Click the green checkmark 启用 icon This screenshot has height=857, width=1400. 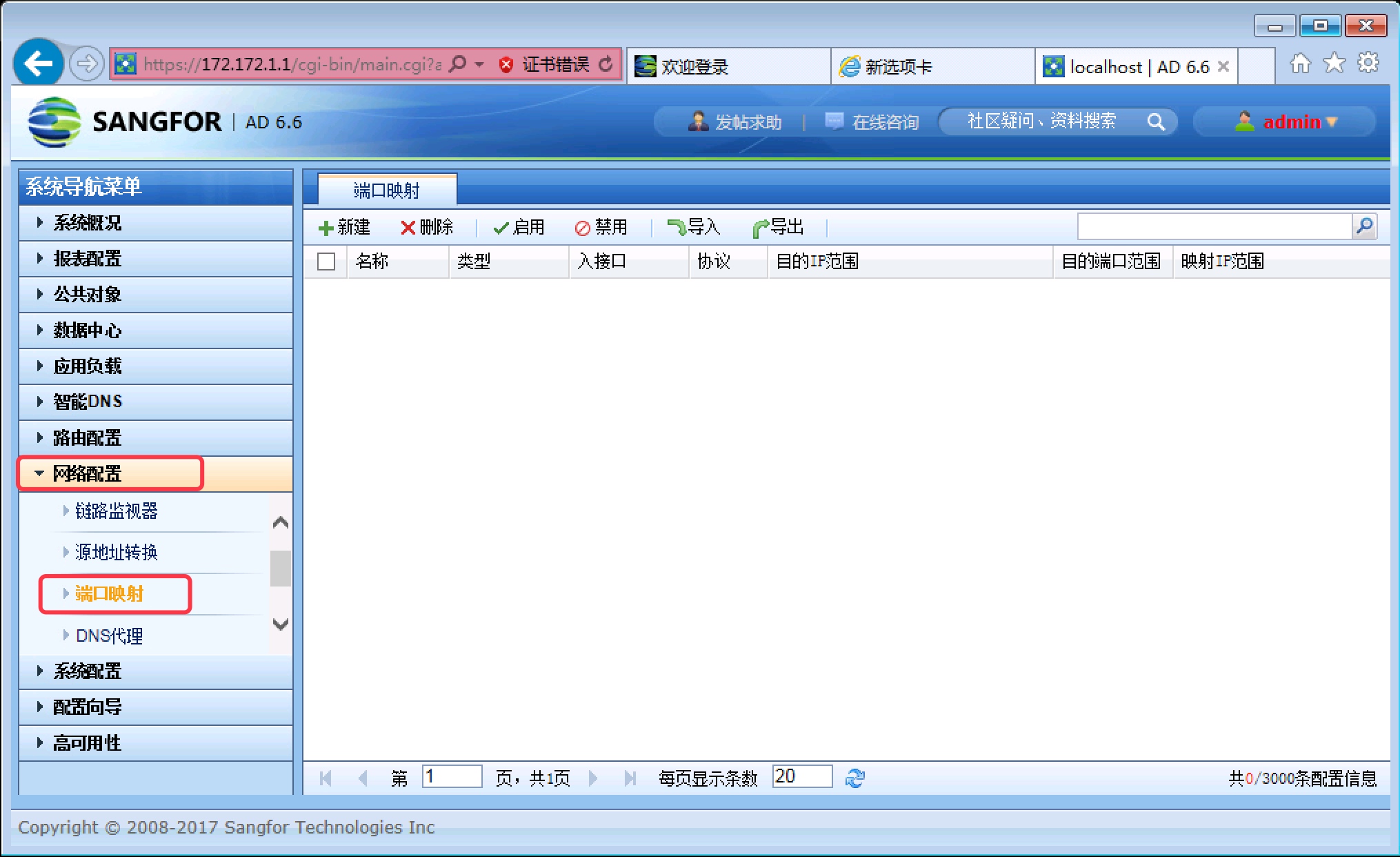[x=501, y=228]
